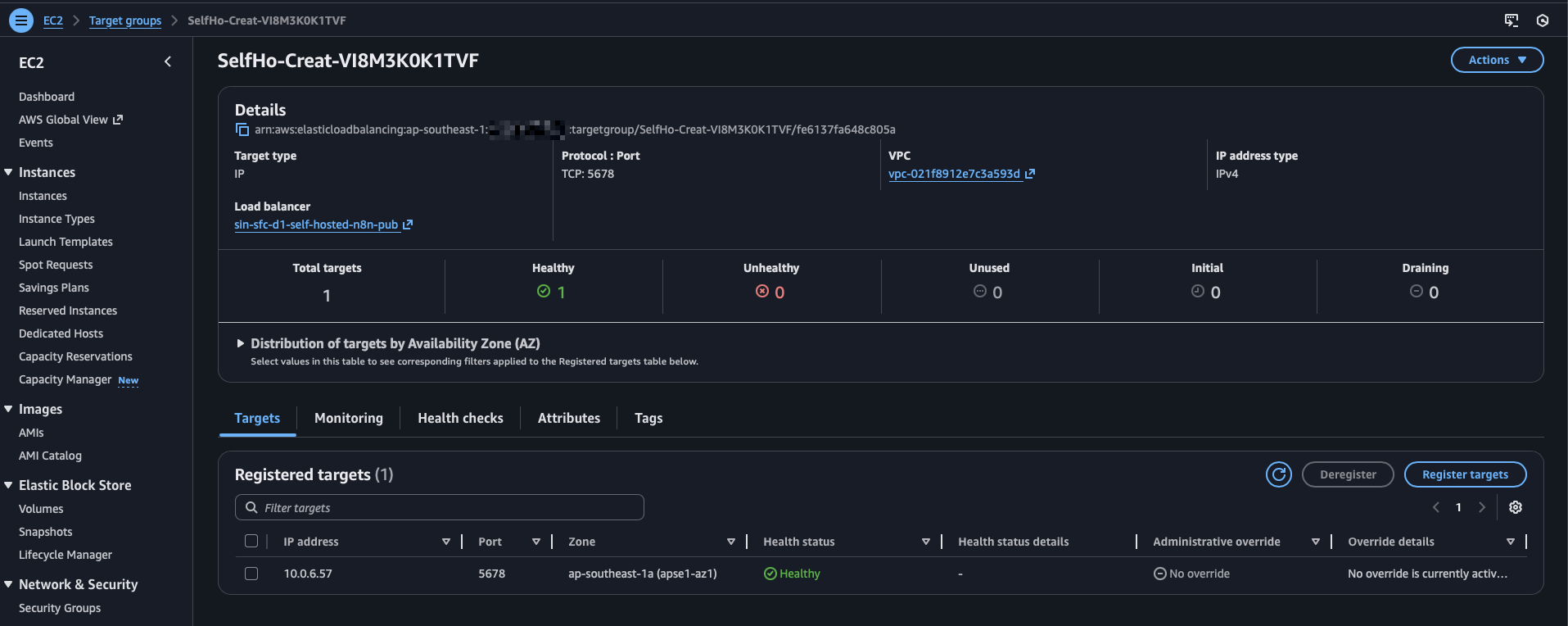Refresh the registered targets list
Viewport: 1568px width, 626px height.
click(x=1278, y=474)
